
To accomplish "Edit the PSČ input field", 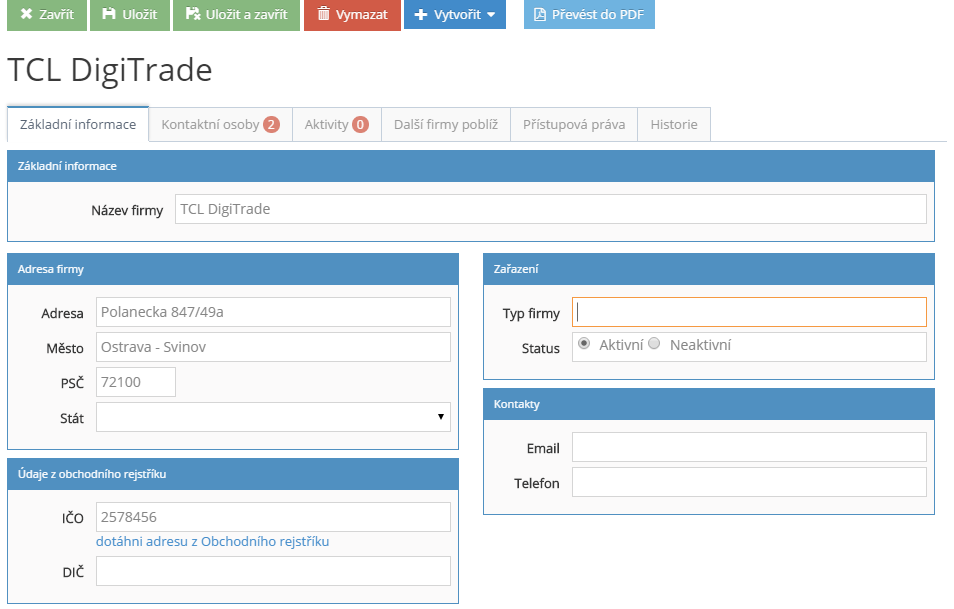I will coord(136,382).
